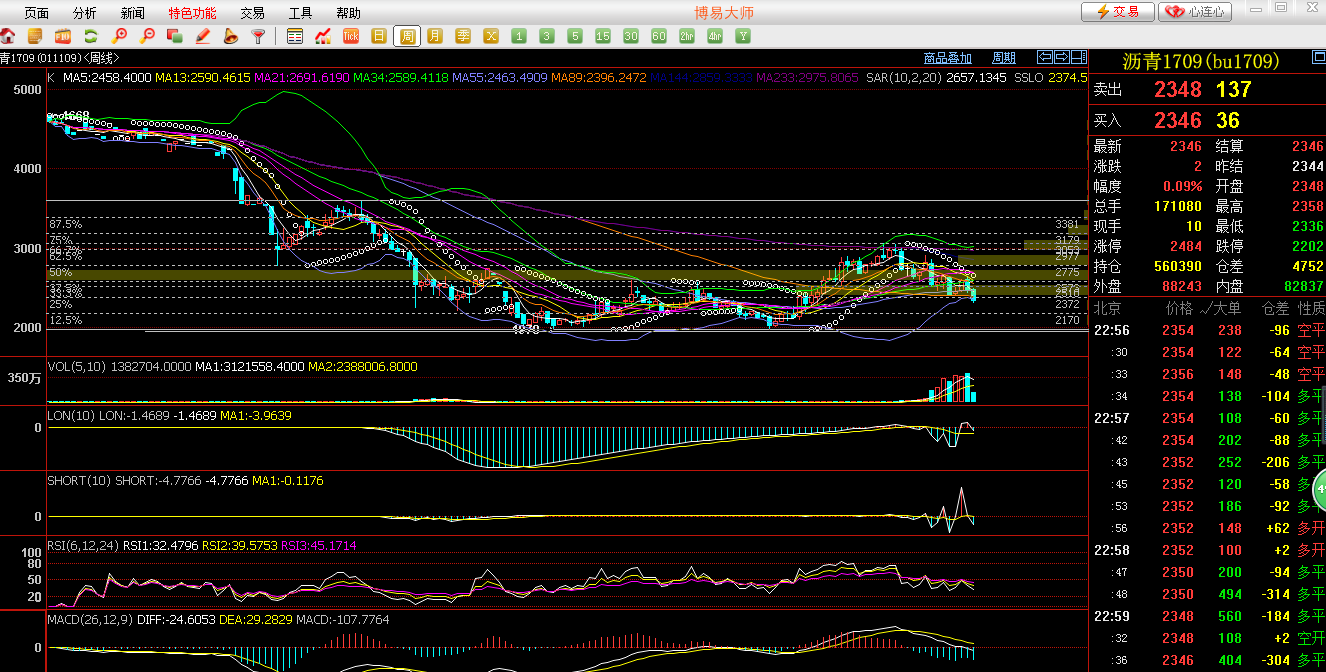The height and width of the screenshot is (672, 1326).
Task: Click the RSI(6,12,24) indicator label
Action: [x=83, y=546]
